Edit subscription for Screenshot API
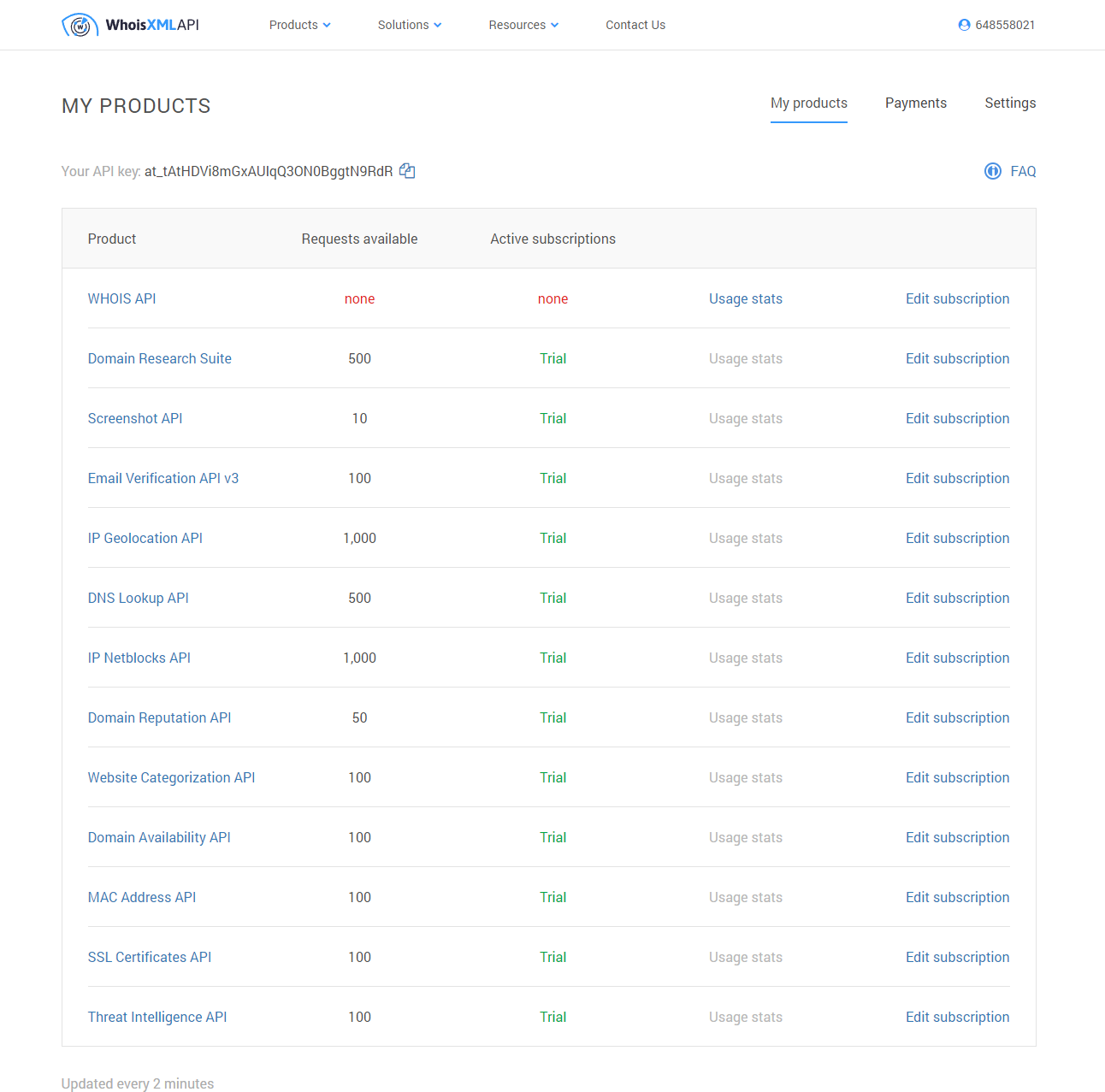 click(x=958, y=418)
